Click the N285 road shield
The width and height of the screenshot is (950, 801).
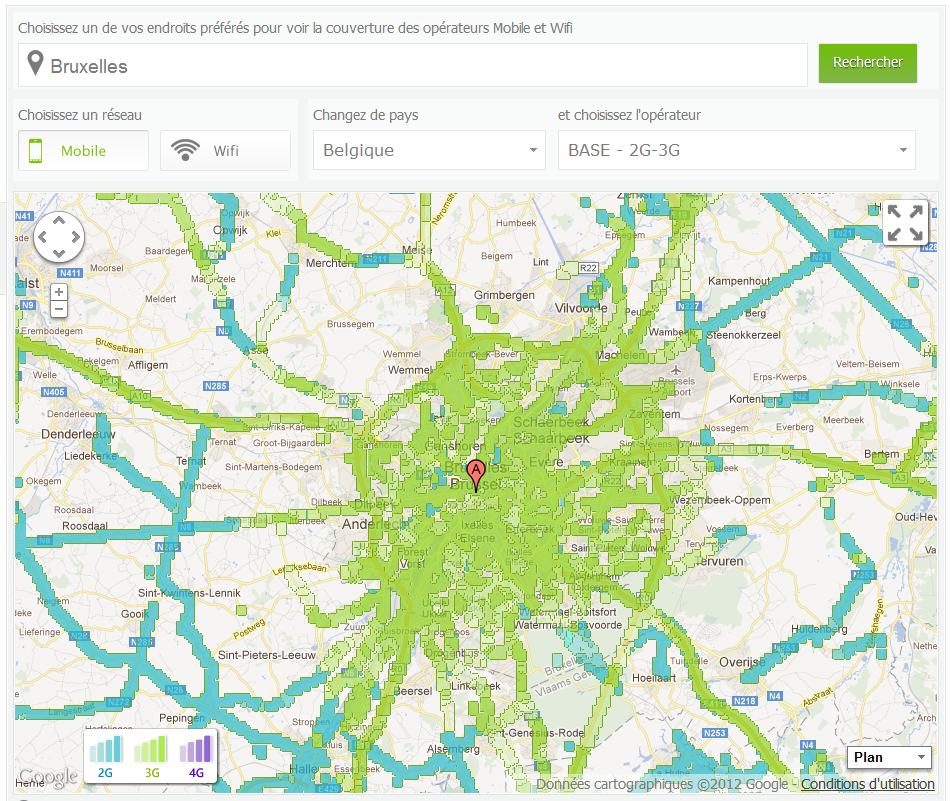pyautogui.click(x=216, y=386)
